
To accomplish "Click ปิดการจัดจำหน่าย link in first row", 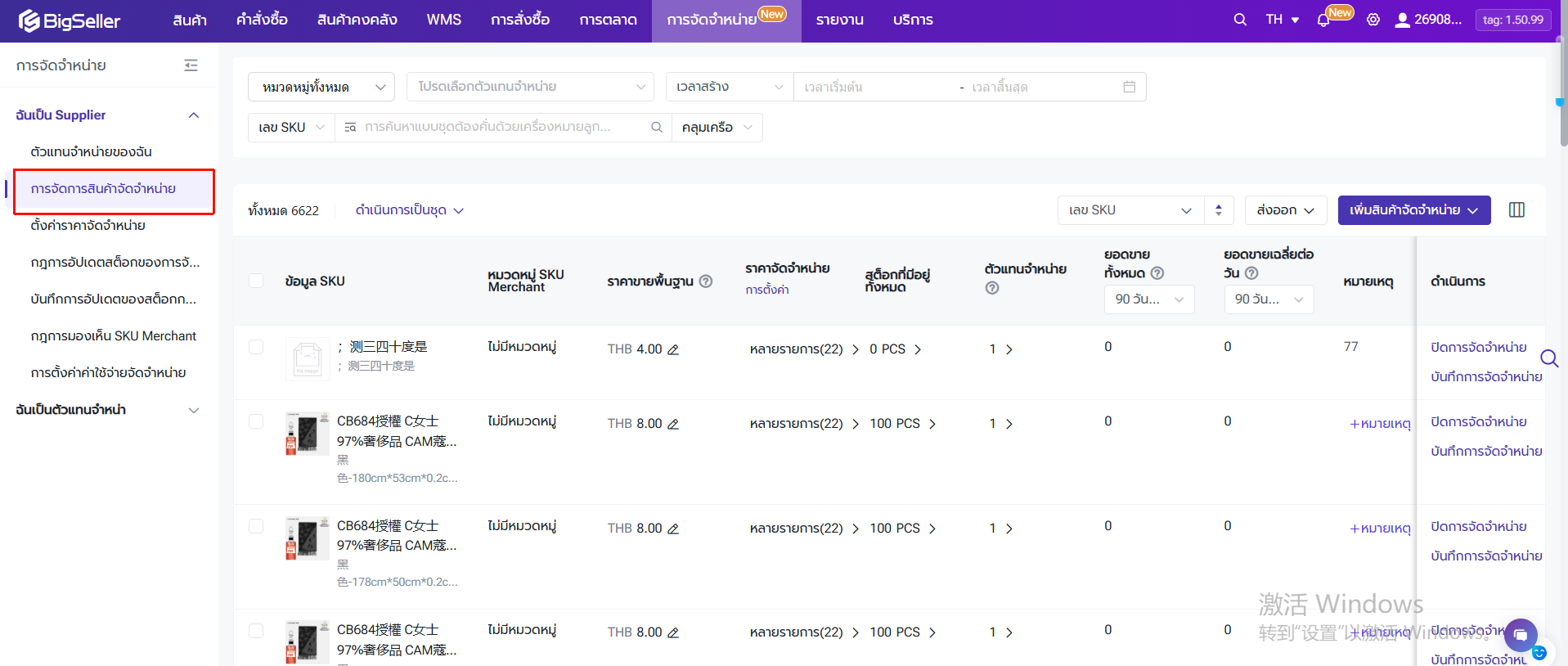I will (1478, 347).
